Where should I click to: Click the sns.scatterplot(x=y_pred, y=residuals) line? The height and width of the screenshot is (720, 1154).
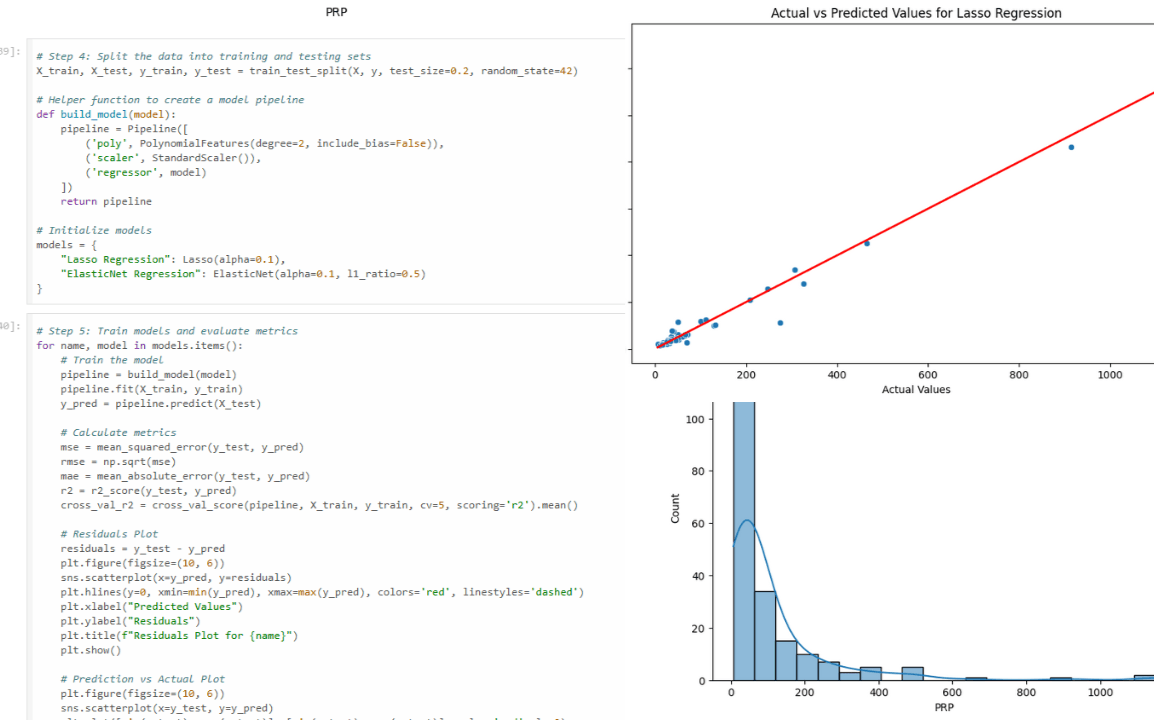coord(176,578)
